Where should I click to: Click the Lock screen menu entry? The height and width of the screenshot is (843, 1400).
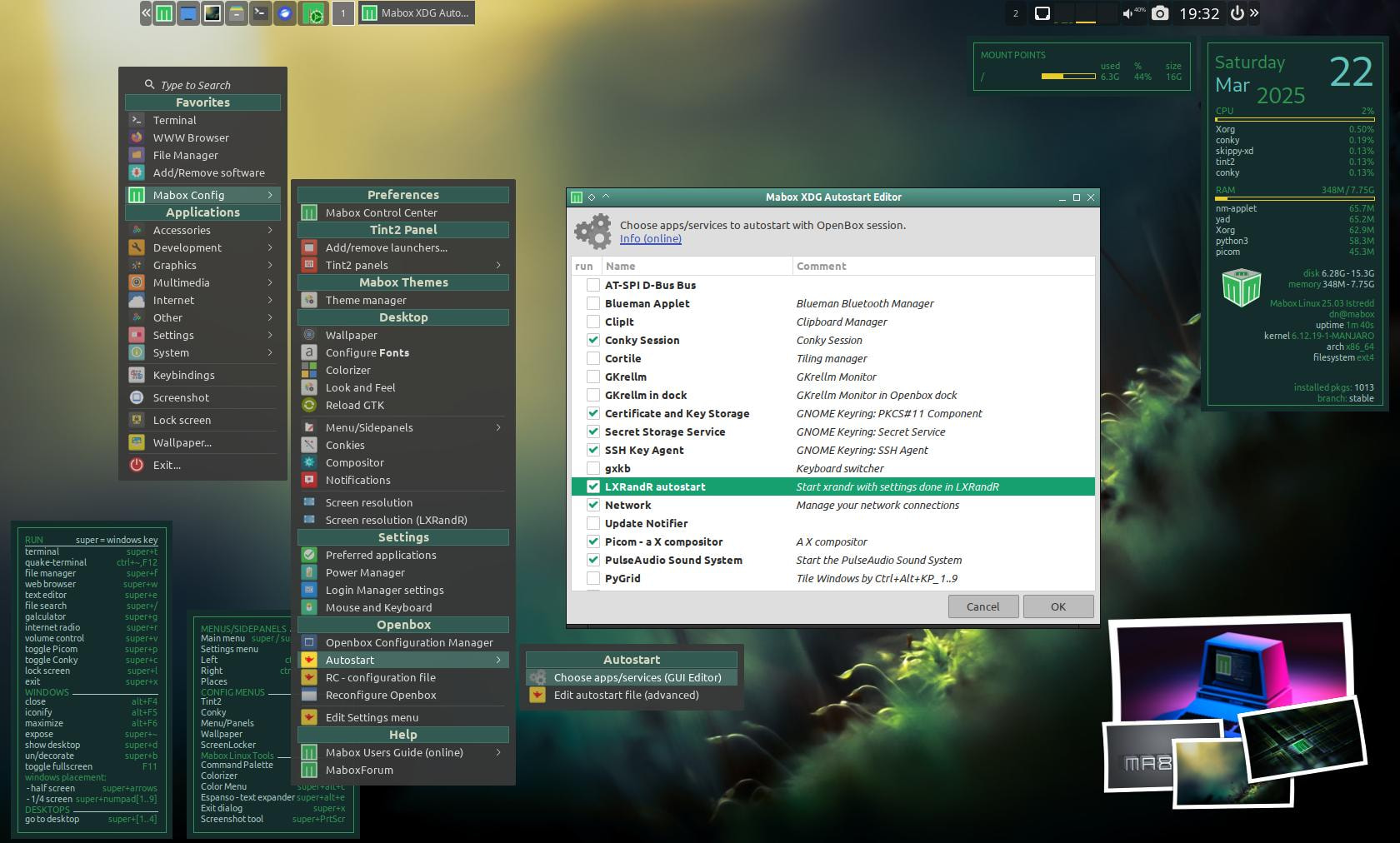182,420
